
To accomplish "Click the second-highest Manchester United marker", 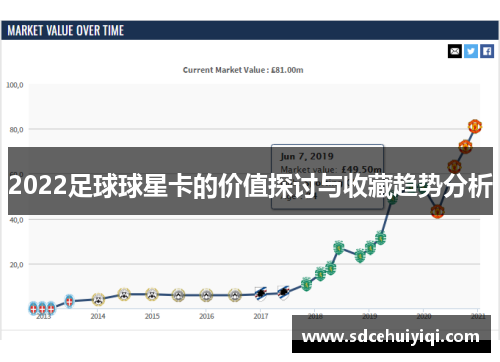I will pos(465,146).
